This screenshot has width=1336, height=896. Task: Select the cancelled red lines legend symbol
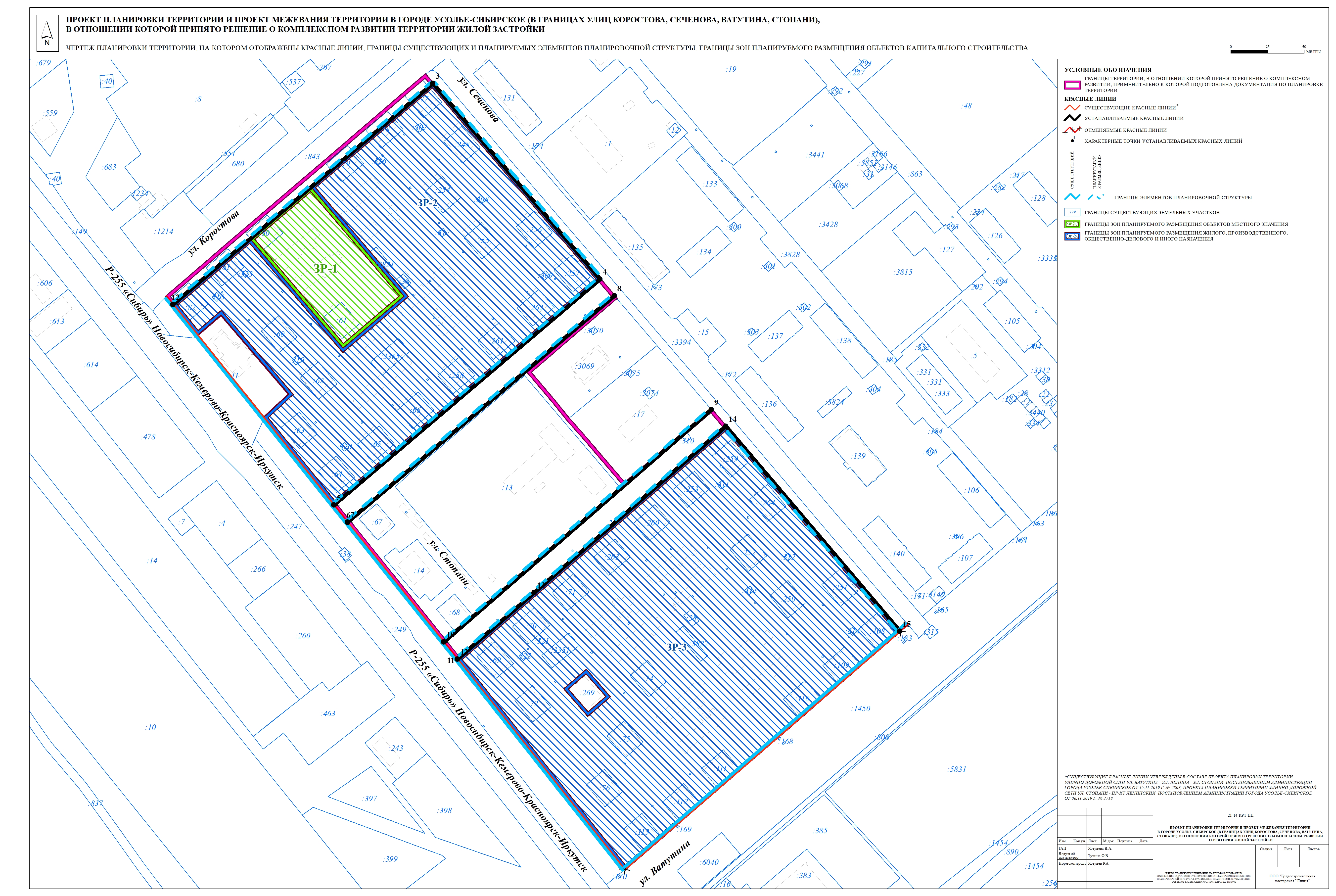pyautogui.click(x=1072, y=130)
